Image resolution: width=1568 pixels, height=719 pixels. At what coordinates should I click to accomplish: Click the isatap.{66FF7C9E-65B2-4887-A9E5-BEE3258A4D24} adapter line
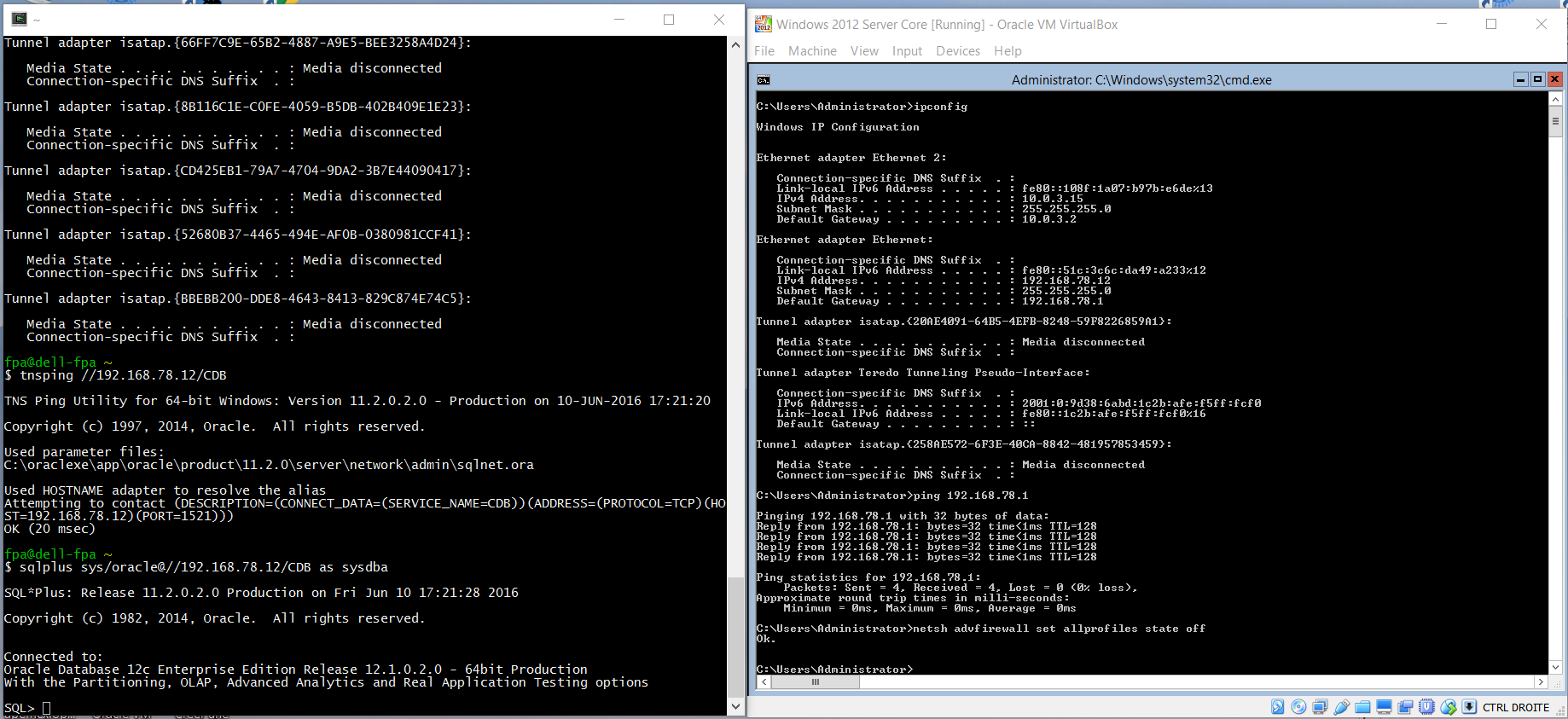[x=238, y=43]
